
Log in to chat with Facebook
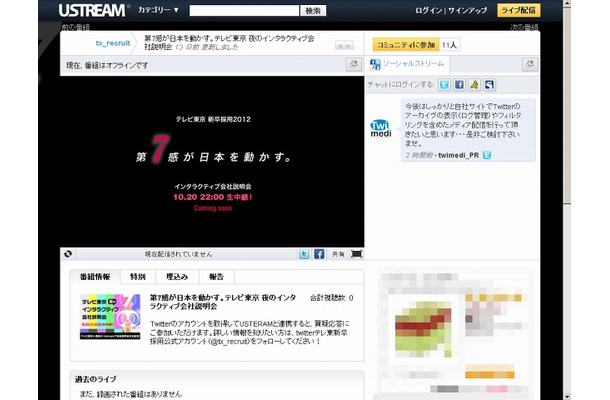pos(459,84)
